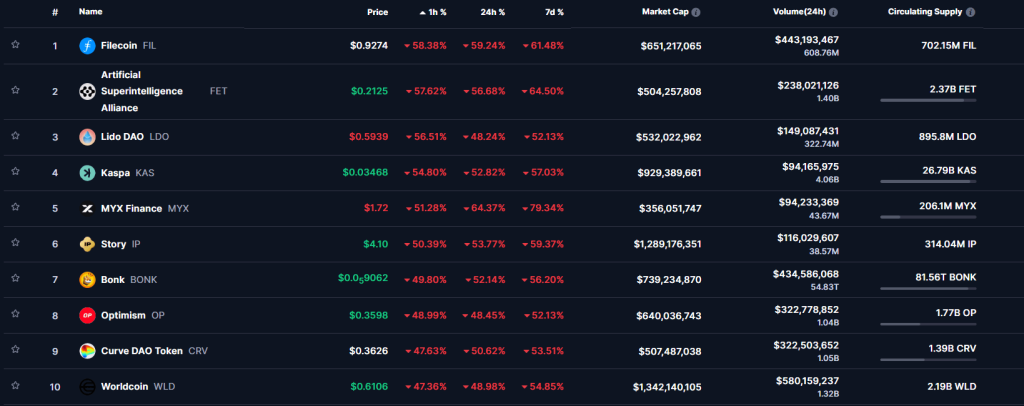Open the Market Cap info icon
Image resolution: width=1024 pixels, height=406 pixels.
pos(696,12)
